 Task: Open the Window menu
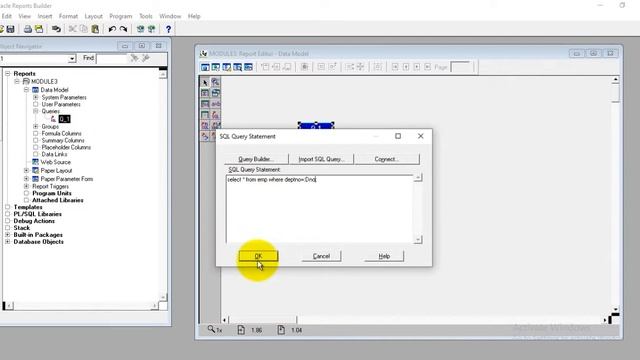tap(170, 16)
